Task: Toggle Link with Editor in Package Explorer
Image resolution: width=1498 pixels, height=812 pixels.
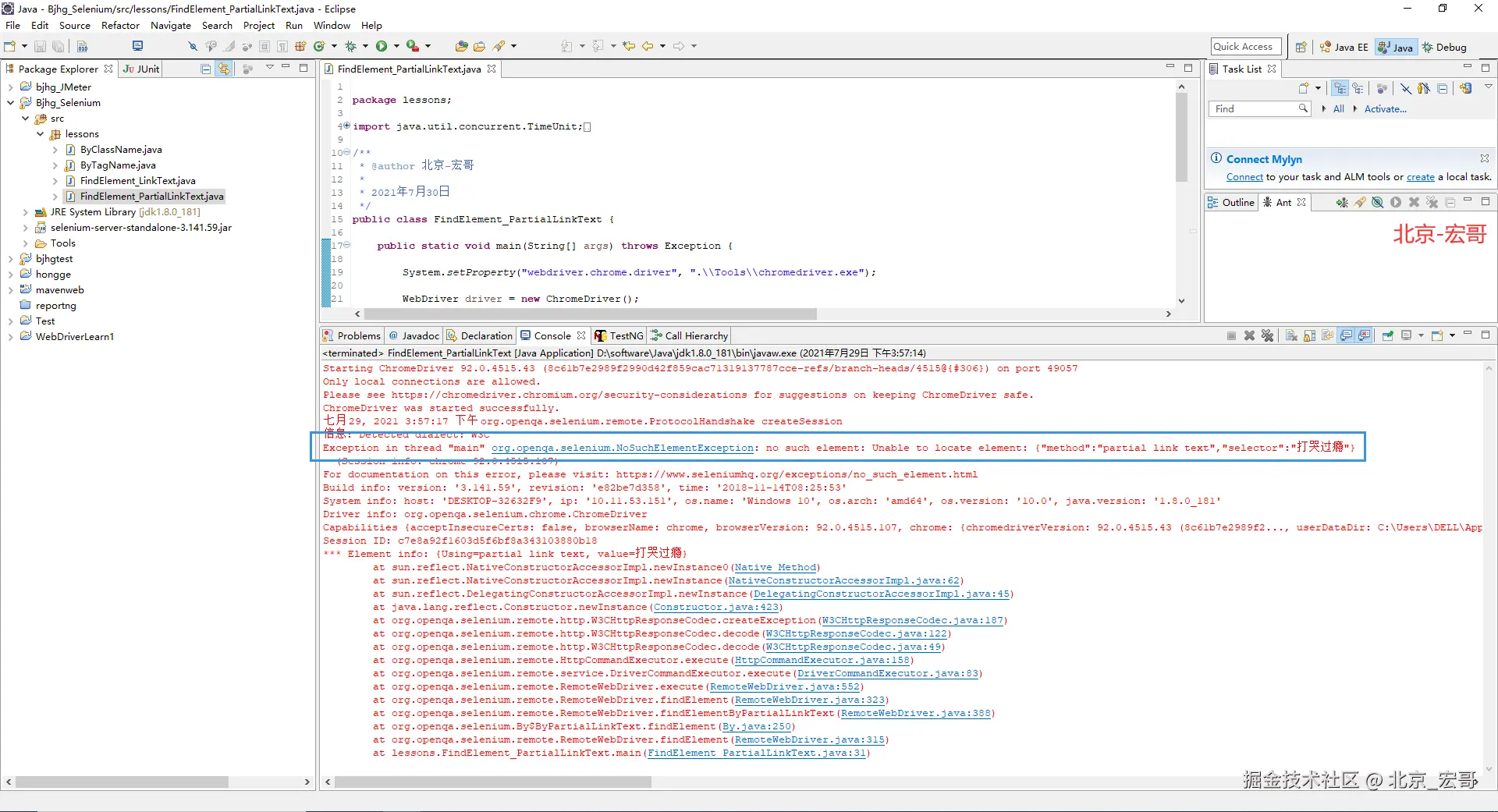Action: click(224, 69)
